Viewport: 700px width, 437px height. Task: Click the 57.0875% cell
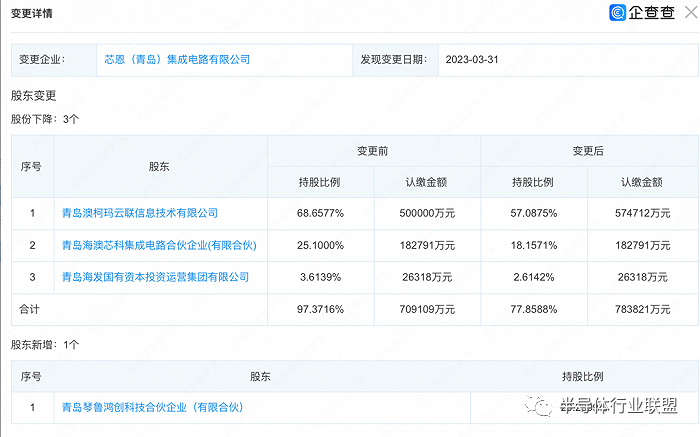534,213
